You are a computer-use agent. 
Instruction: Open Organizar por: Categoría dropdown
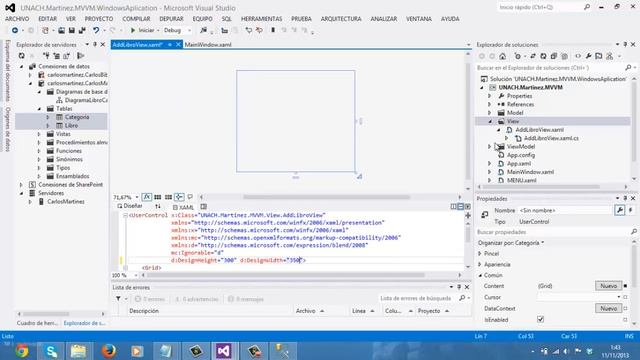511,243
